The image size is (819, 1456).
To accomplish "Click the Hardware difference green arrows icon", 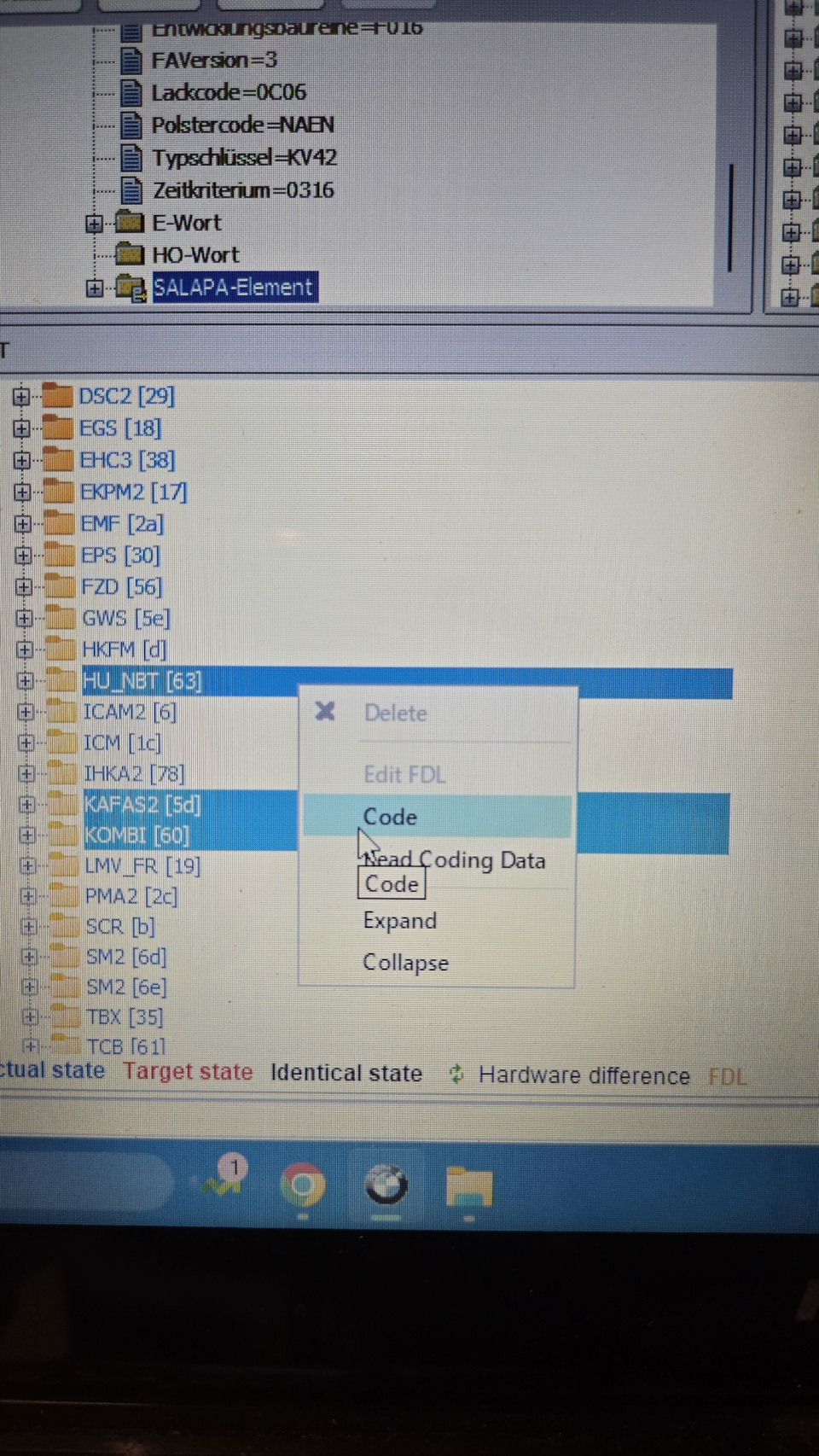I will pos(456,1074).
